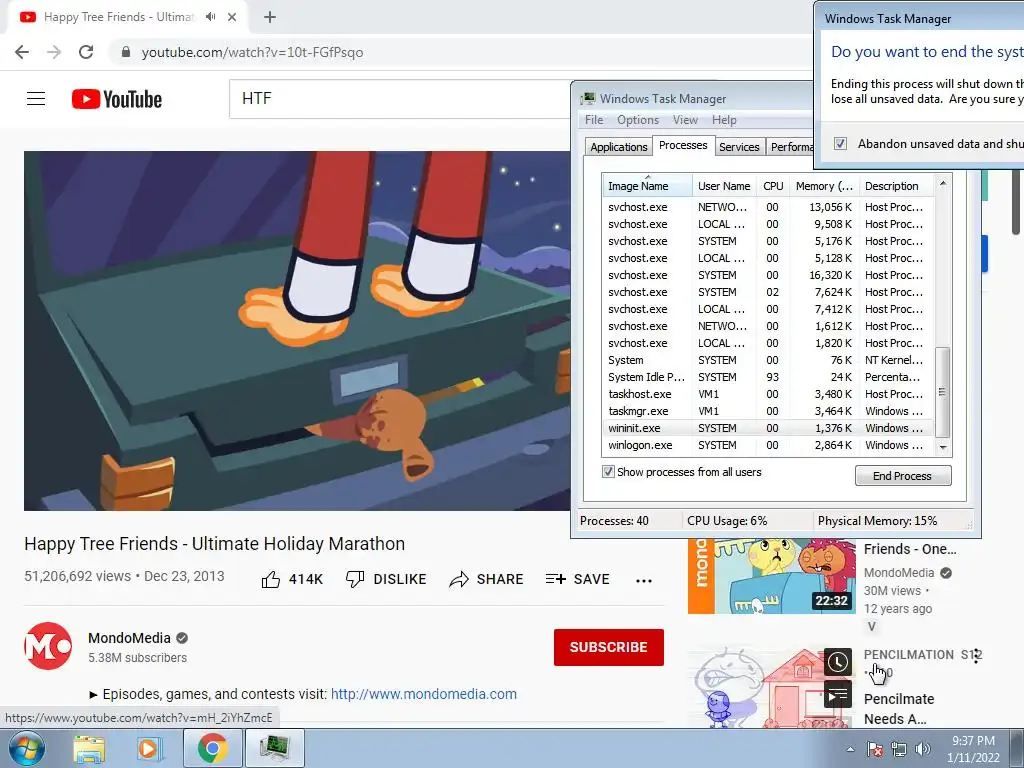Screen dimensions: 1024x768
Task: Go back with the browser back arrow
Action: click(x=22, y=52)
